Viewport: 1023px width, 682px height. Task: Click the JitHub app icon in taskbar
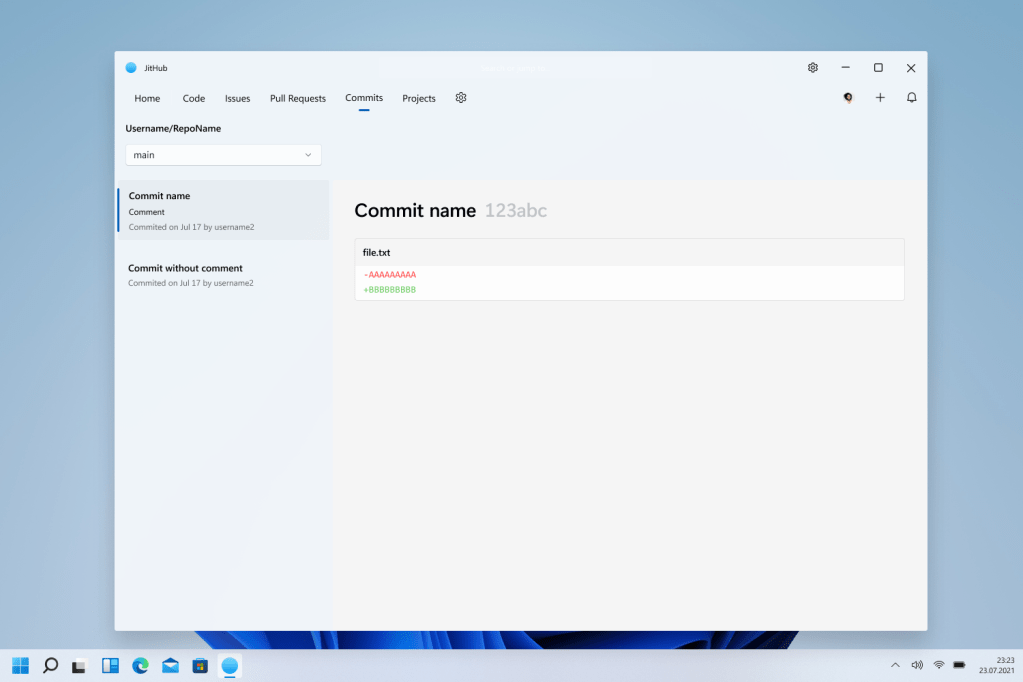(x=230, y=665)
